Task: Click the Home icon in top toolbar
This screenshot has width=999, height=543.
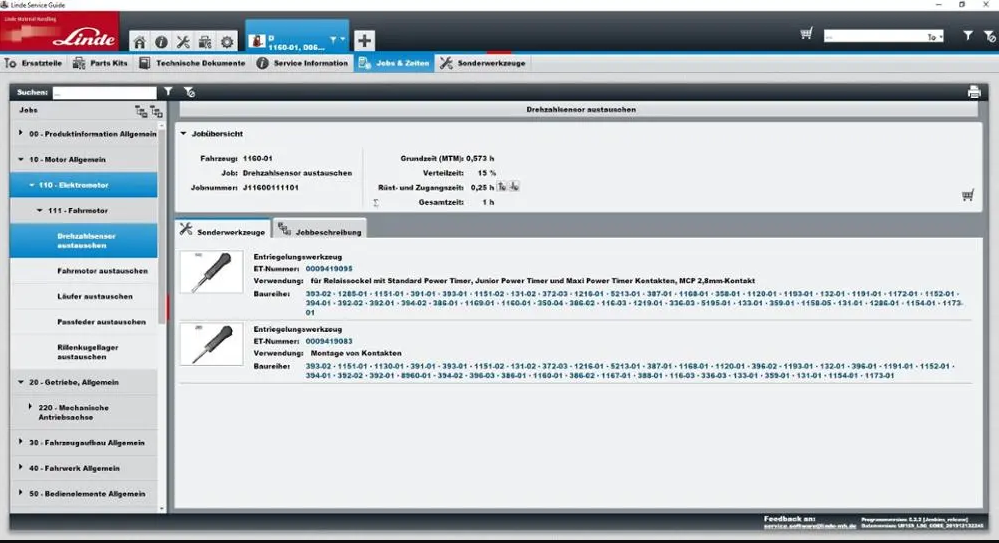Action: point(140,42)
